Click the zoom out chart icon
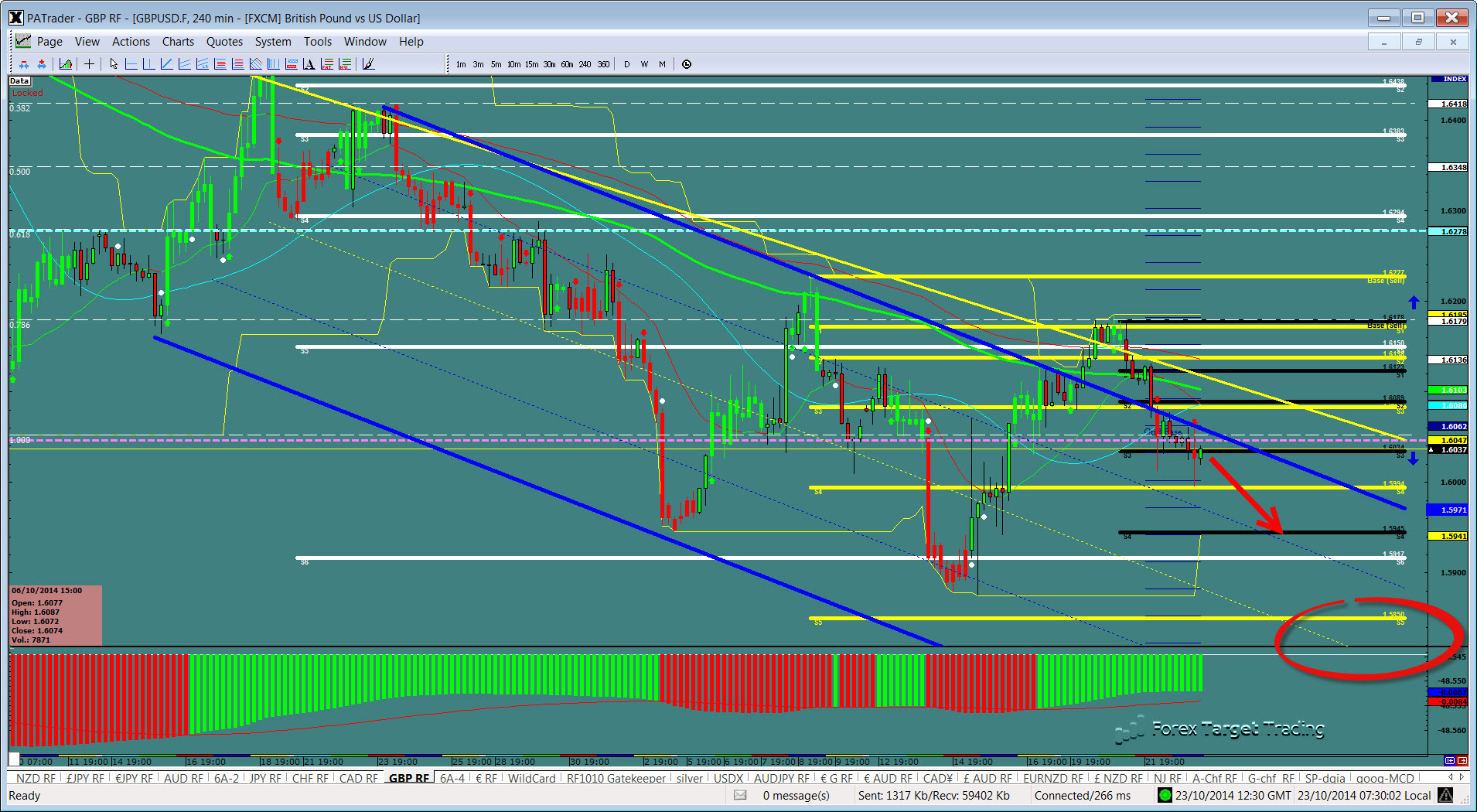The height and width of the screenshot is (812, 1477). [x=24, y=64]
